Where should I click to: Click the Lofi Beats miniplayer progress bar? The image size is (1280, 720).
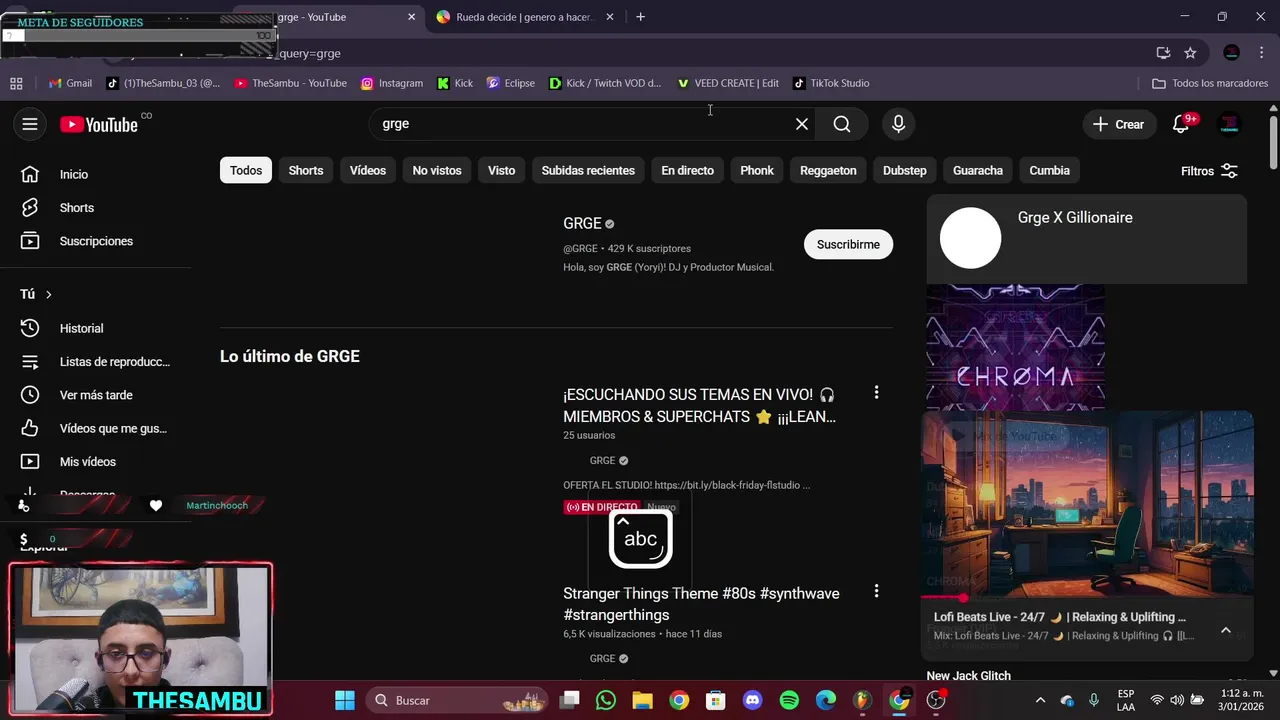tap(1087, 598)
